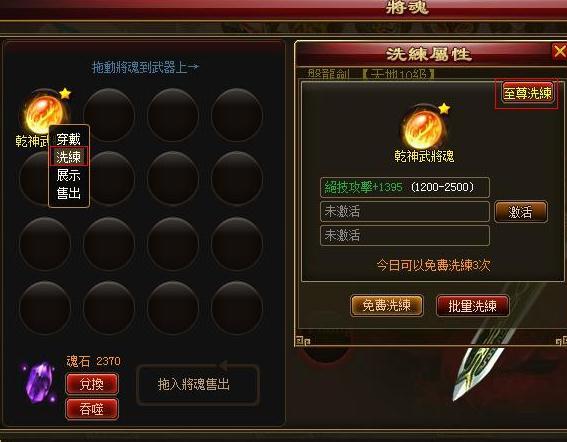Click the 批量洗練 button

click(x=473, y=306)
